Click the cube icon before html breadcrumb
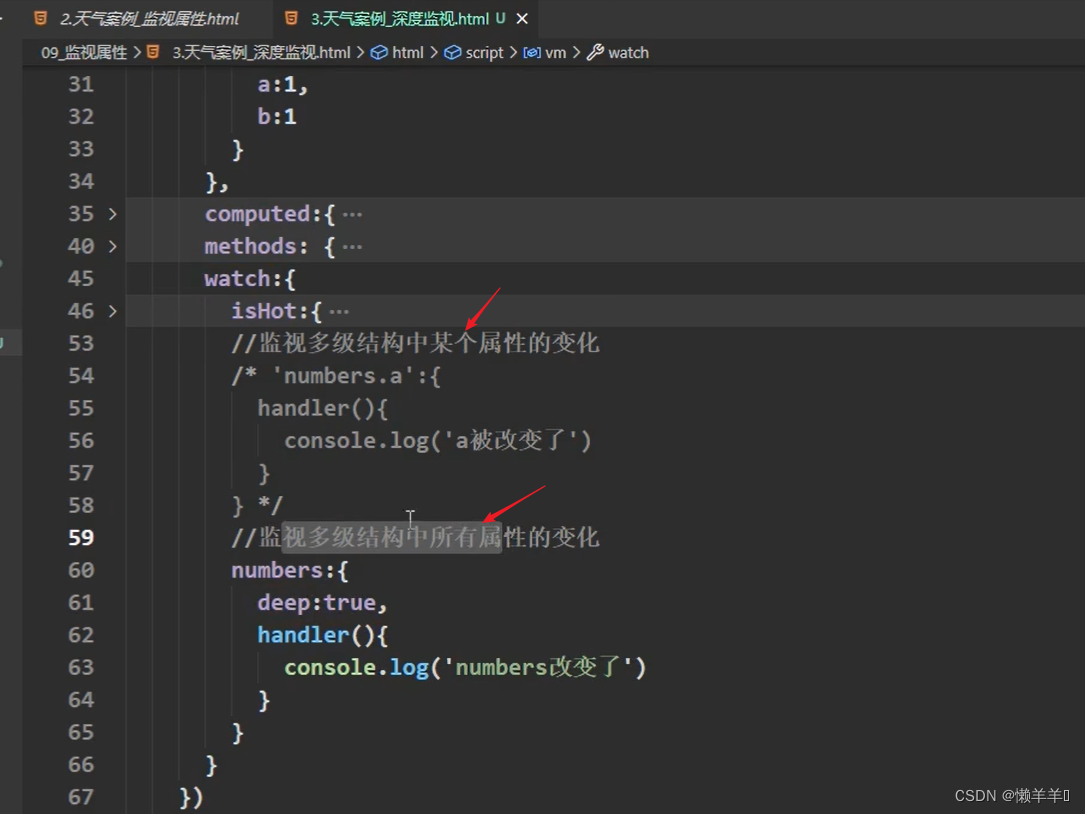Image resolution: width=1085 pixels, height=814 pixels. [379, 53]
